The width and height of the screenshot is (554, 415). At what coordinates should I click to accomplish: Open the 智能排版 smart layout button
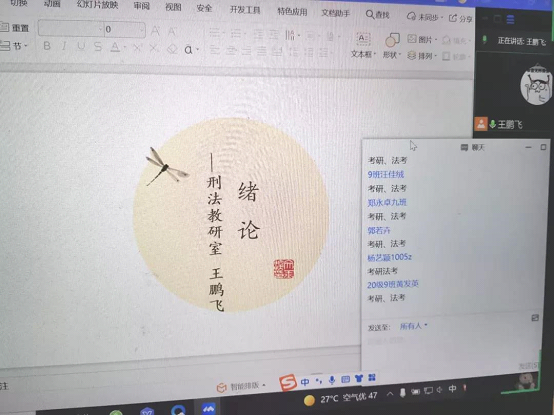[x=240, y=386]
